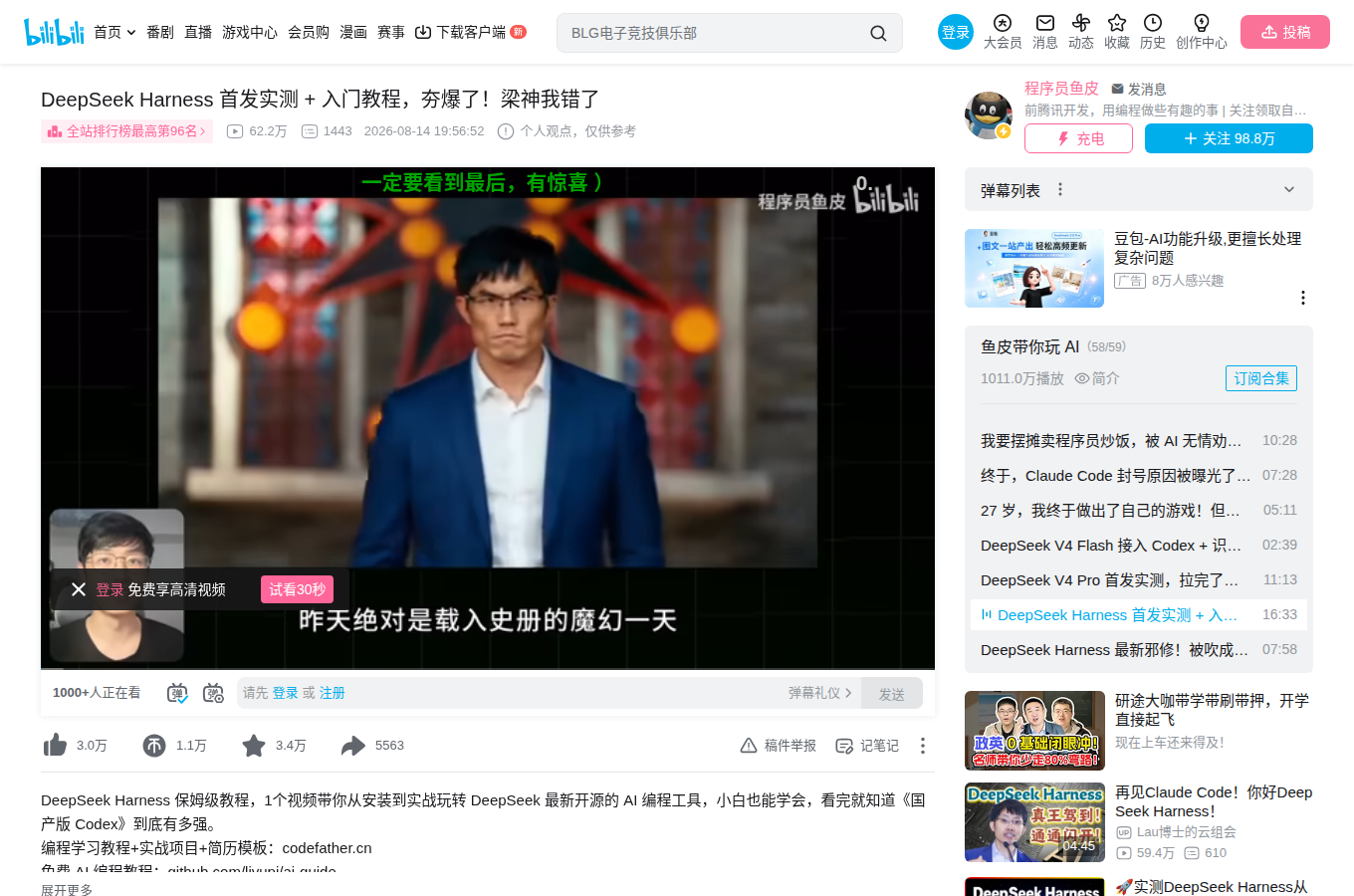Play episode 我要摆摊卖程序员炒饭

[1139, 440]
